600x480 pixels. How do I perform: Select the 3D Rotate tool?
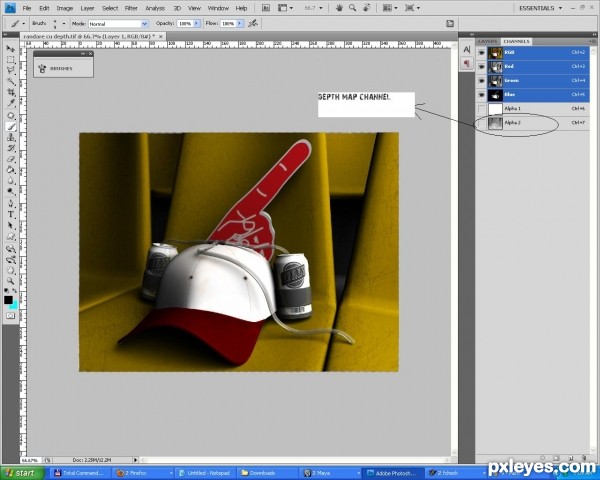click(11, 249)
